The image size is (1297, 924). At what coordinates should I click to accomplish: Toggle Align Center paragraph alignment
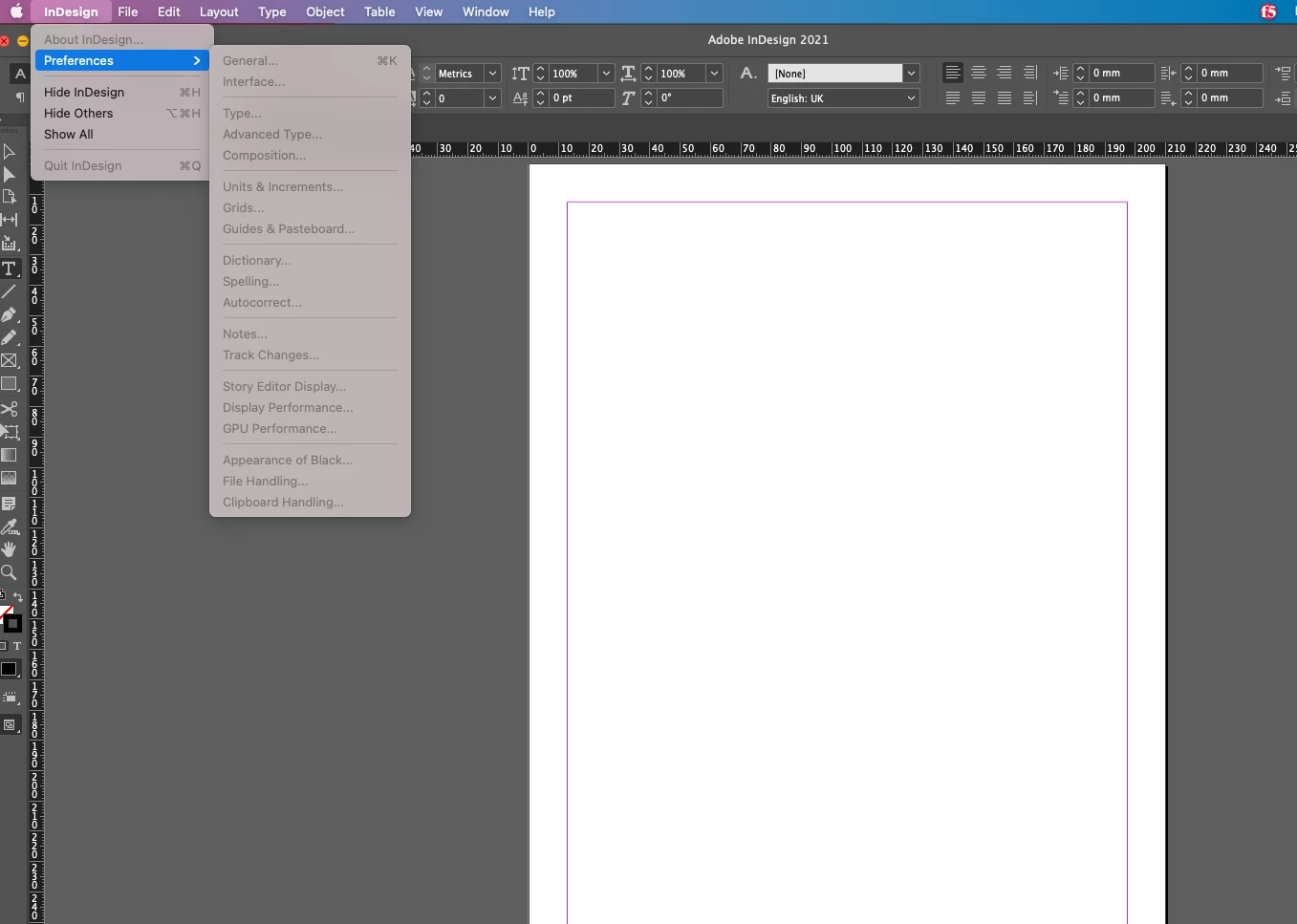click(x=979, y=73)
